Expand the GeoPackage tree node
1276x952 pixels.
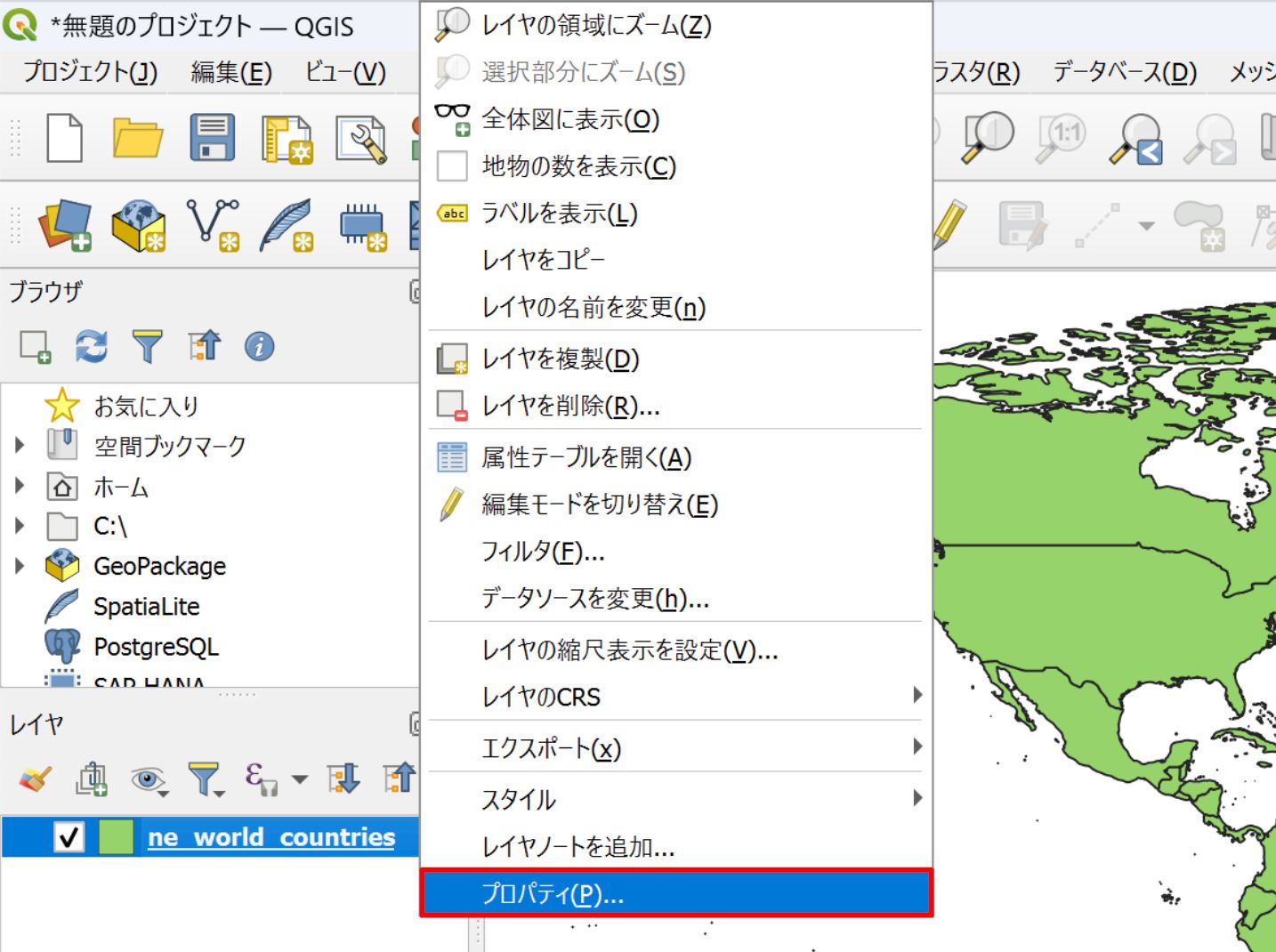[20, 566]
